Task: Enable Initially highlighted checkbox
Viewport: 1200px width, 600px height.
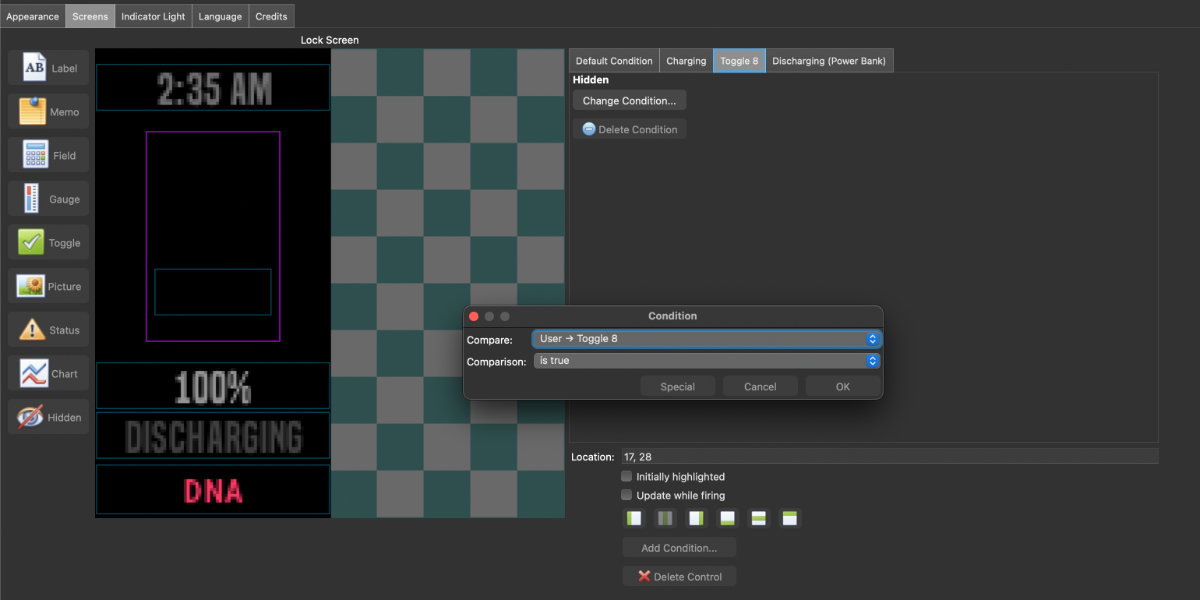Action: [x=627, y=477]
